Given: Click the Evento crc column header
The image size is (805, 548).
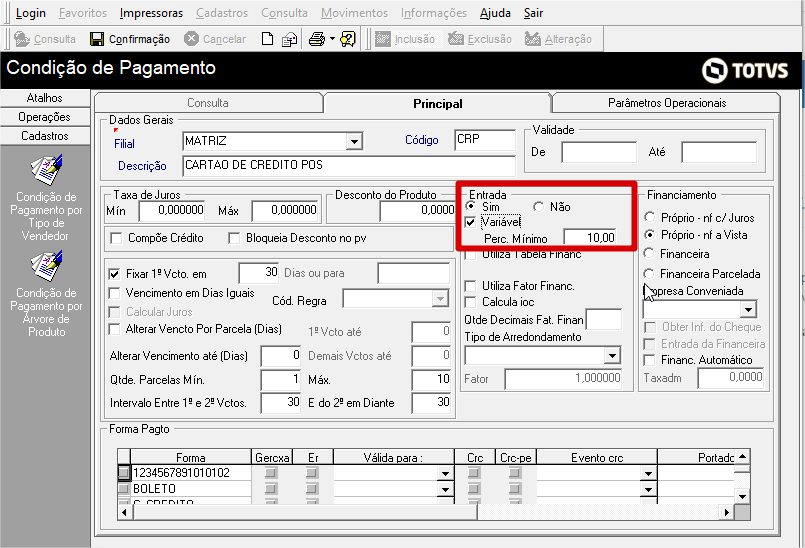Looking at the screenshot, I should coord(597,457).
